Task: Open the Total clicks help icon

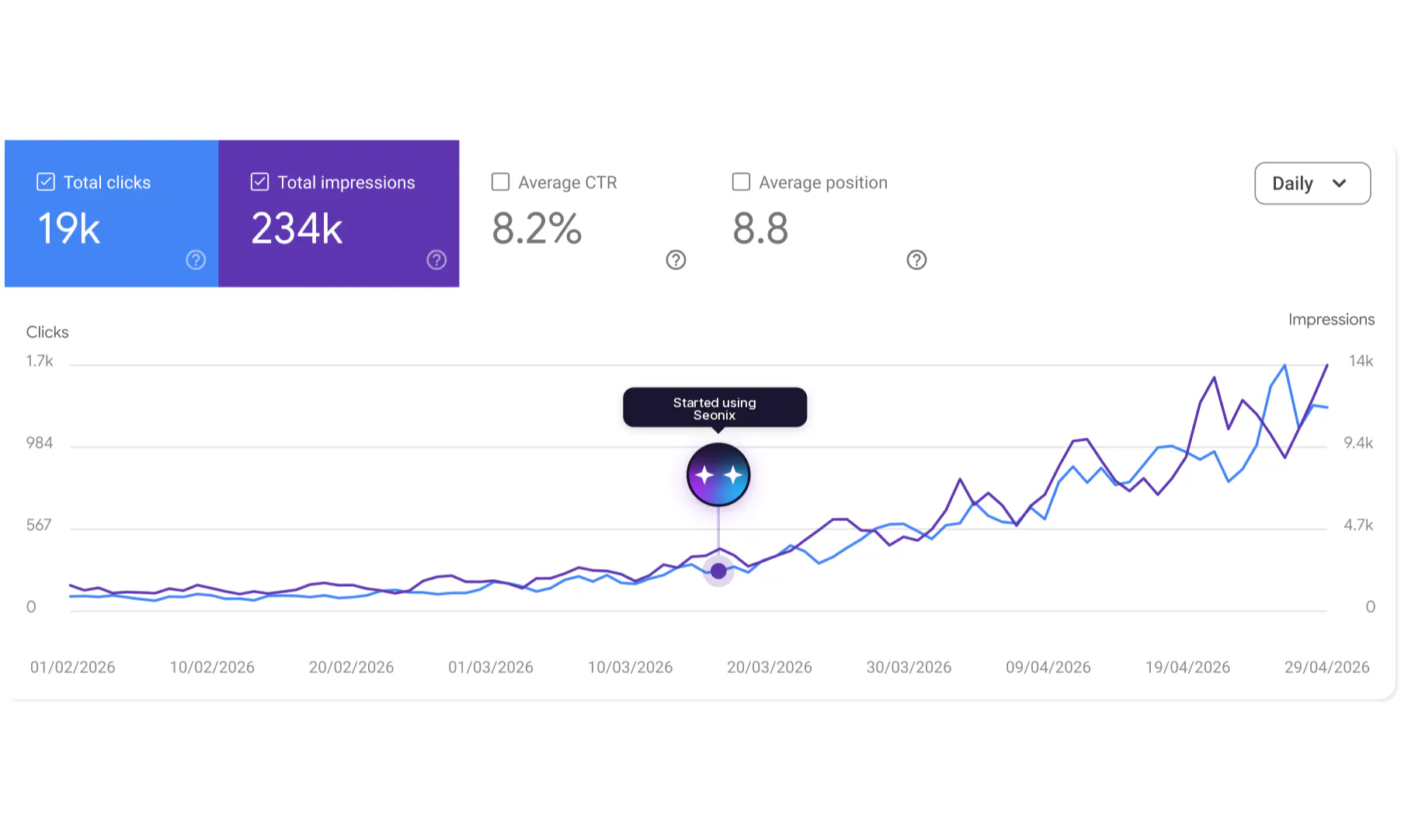Action: coord(196,260)
